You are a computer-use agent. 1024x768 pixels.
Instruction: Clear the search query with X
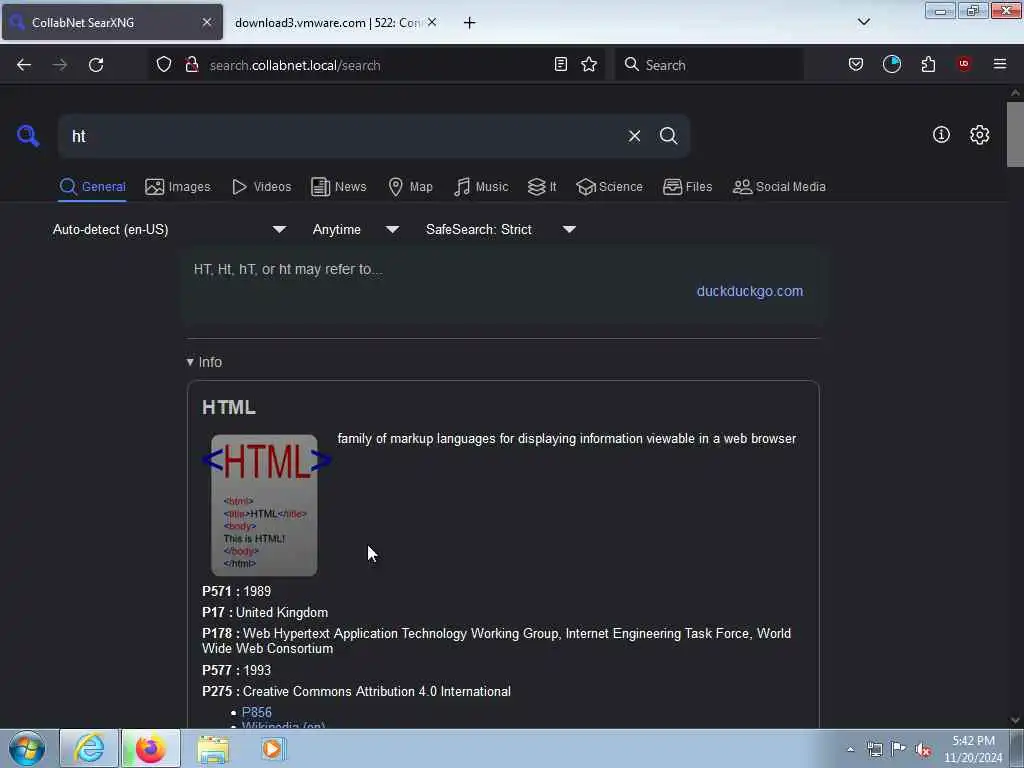pos(634,136)
